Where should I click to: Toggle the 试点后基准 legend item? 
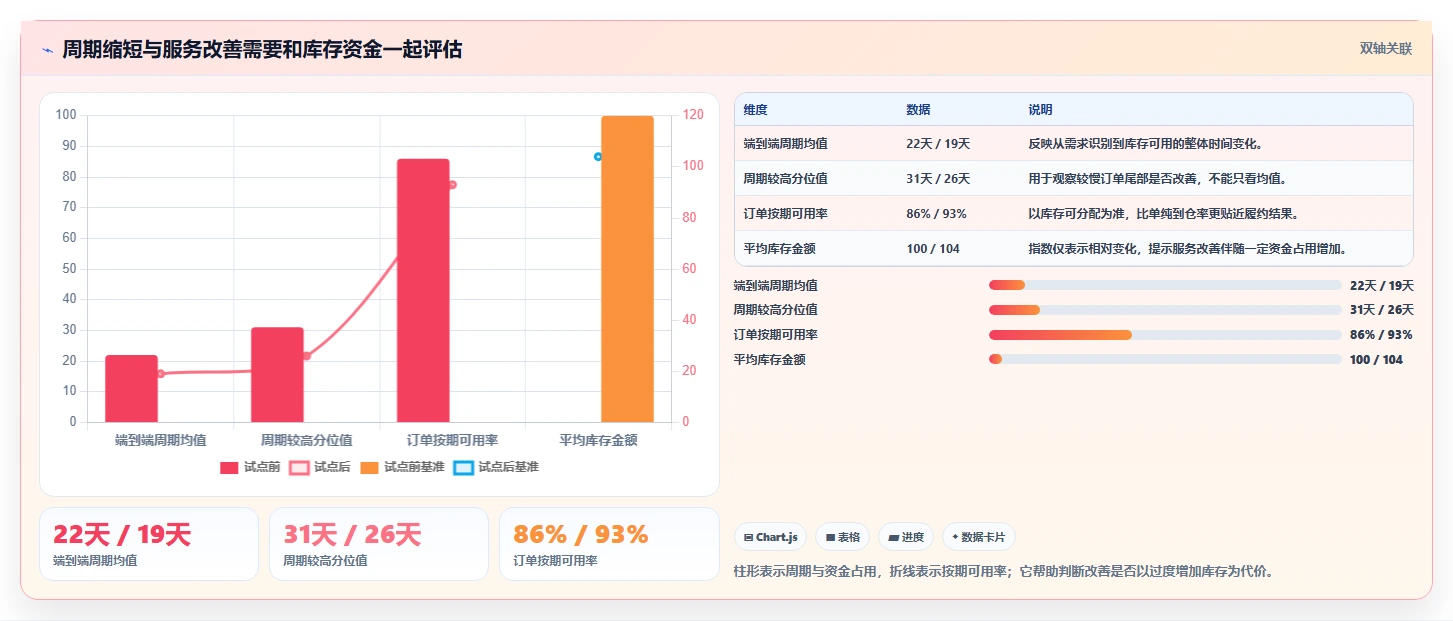496,467
